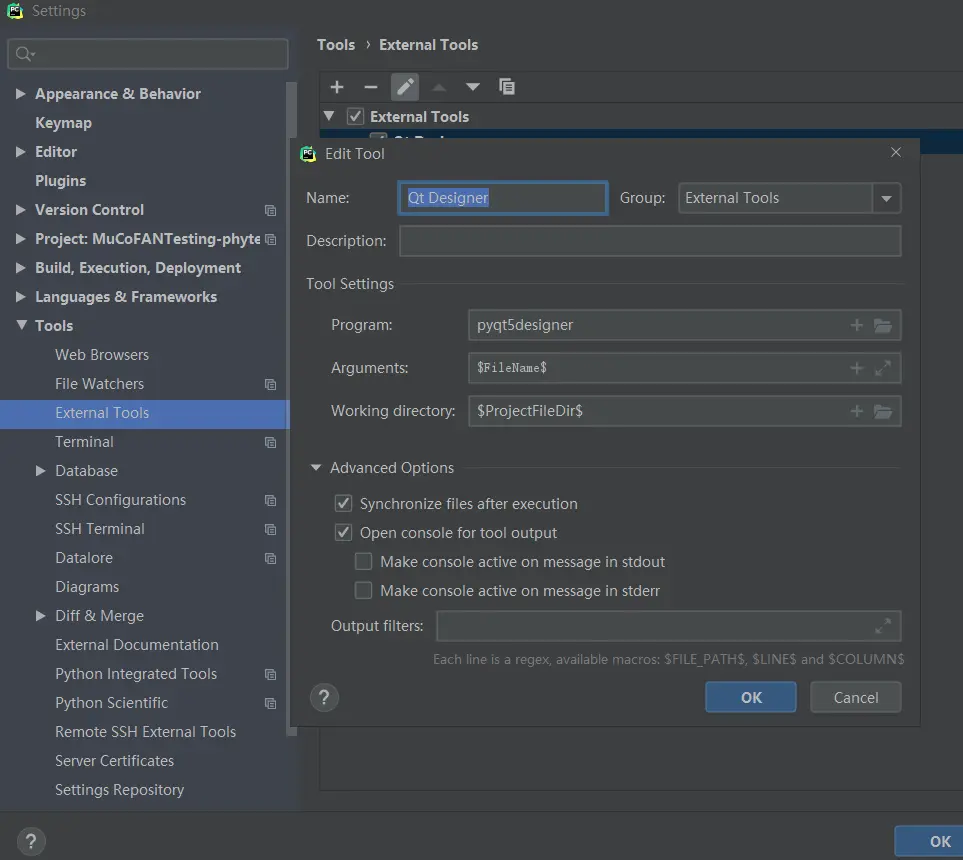Click the settings search box
963x860 pixels.
point(148,54)
